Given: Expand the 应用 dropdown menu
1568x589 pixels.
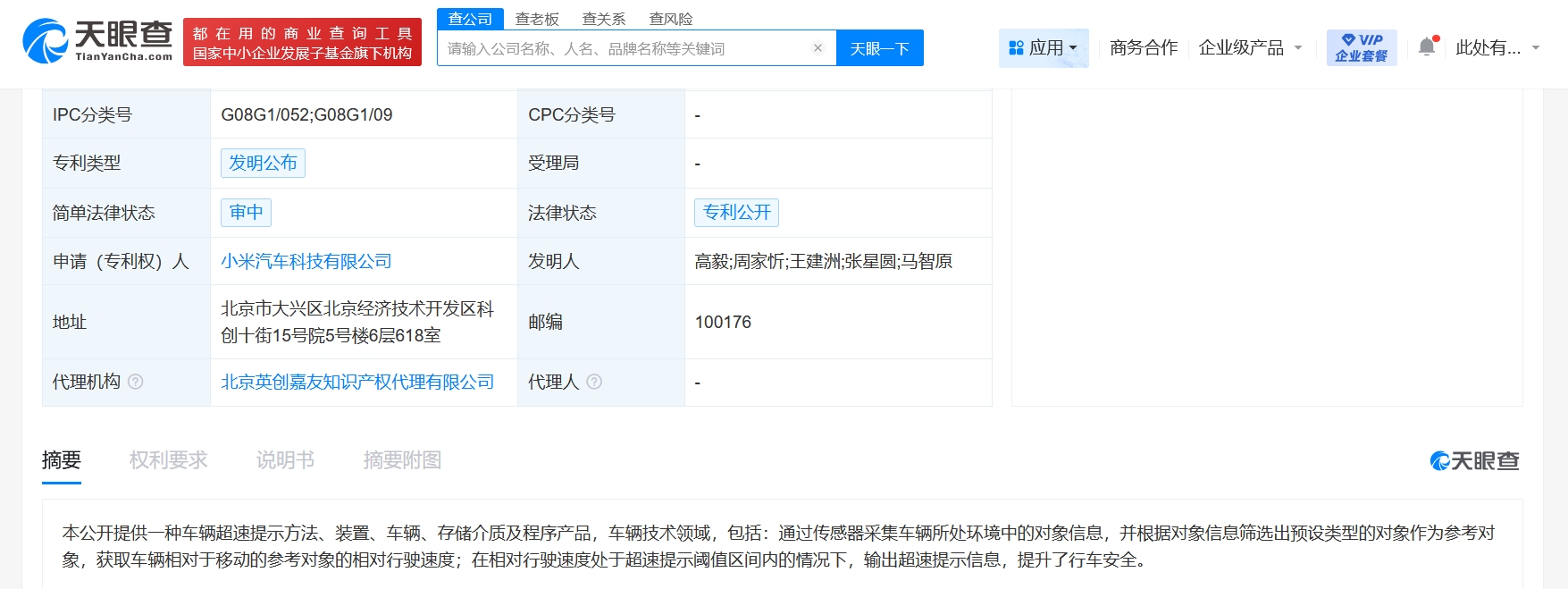Looking at the screenshot, I should click(x=1043, y=47).
